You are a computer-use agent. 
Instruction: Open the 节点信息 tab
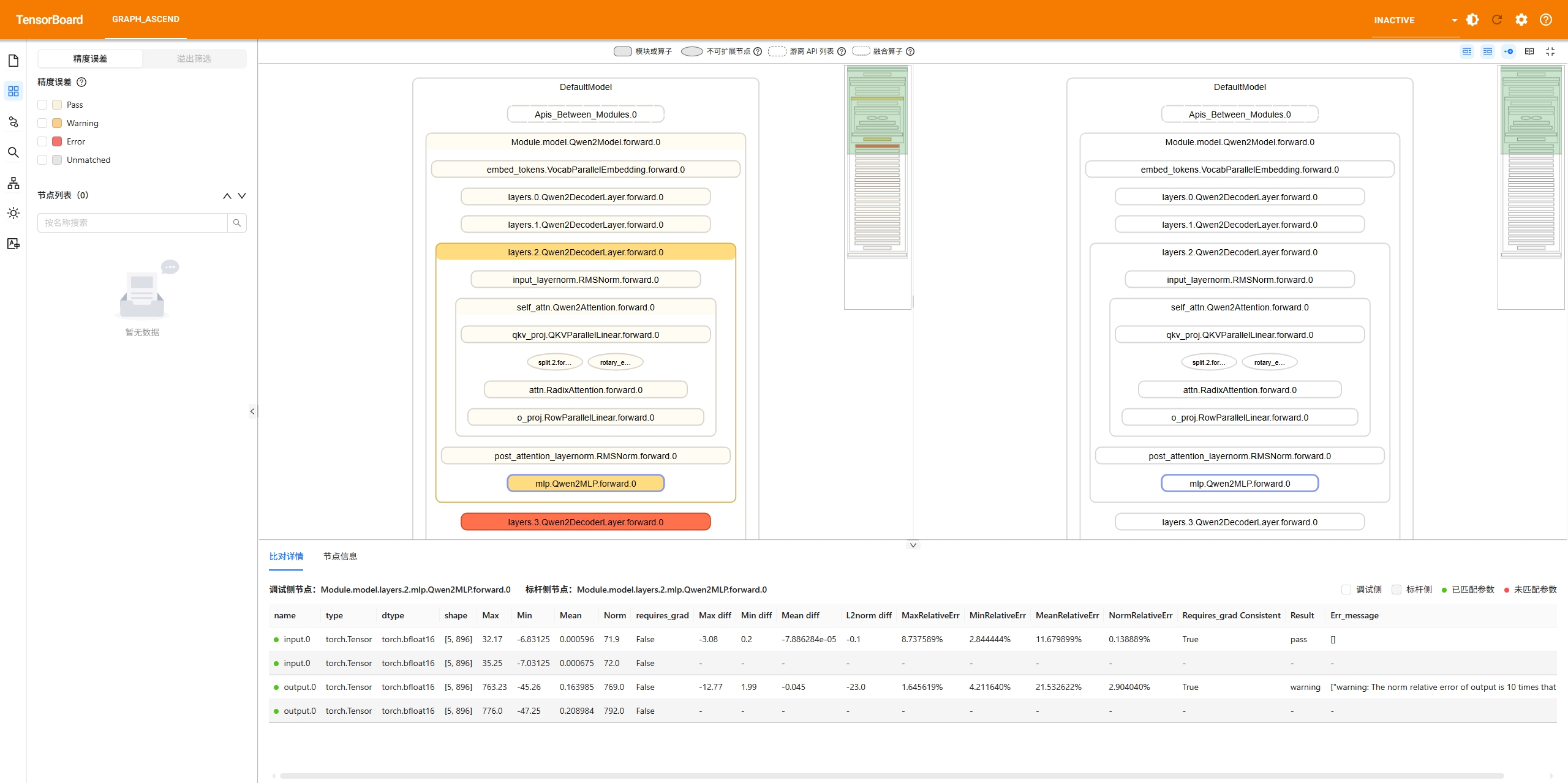pyautogui.click(x=340, y=556)
